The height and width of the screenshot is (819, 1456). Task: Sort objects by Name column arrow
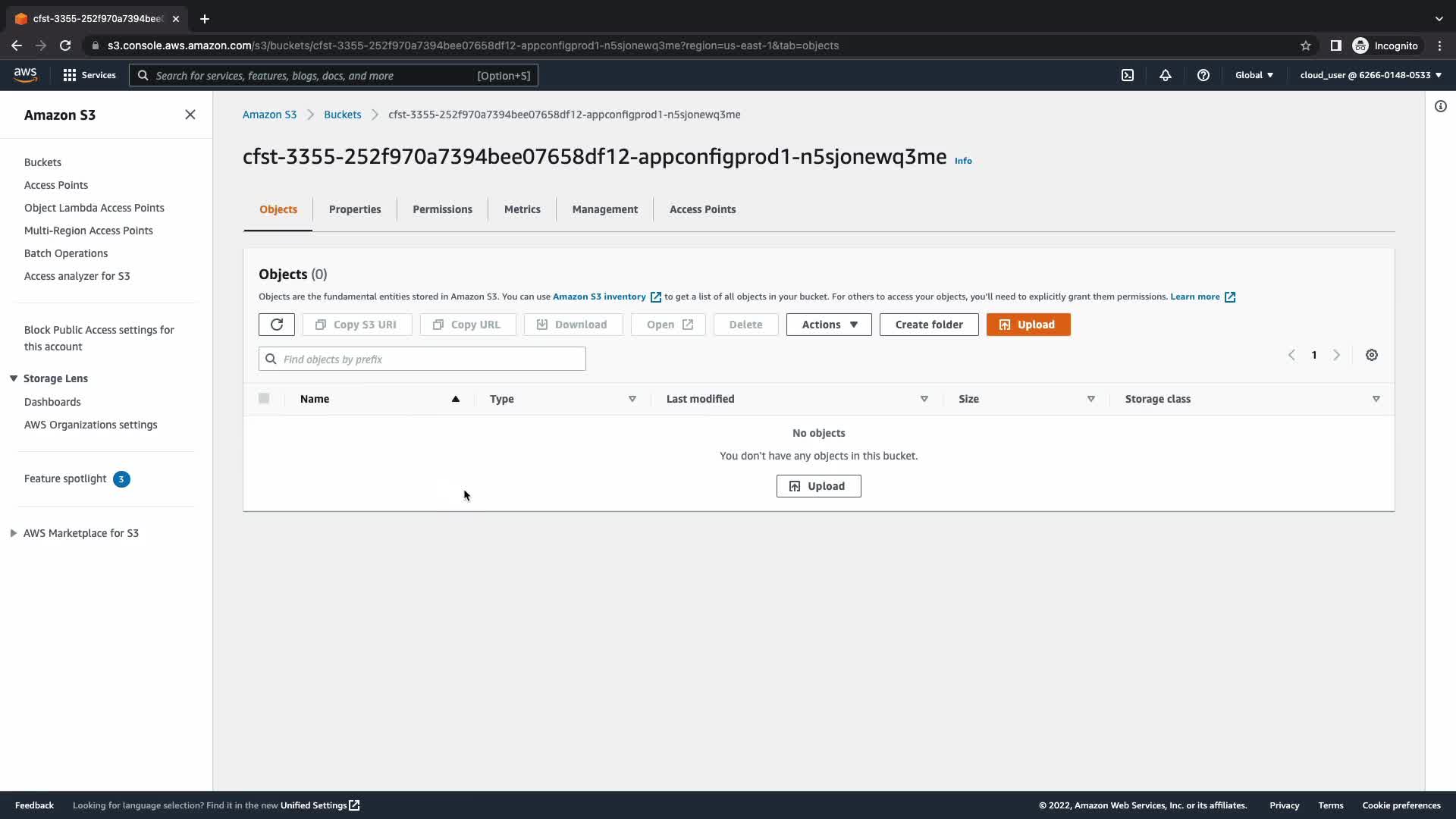[x=456, y=399]
